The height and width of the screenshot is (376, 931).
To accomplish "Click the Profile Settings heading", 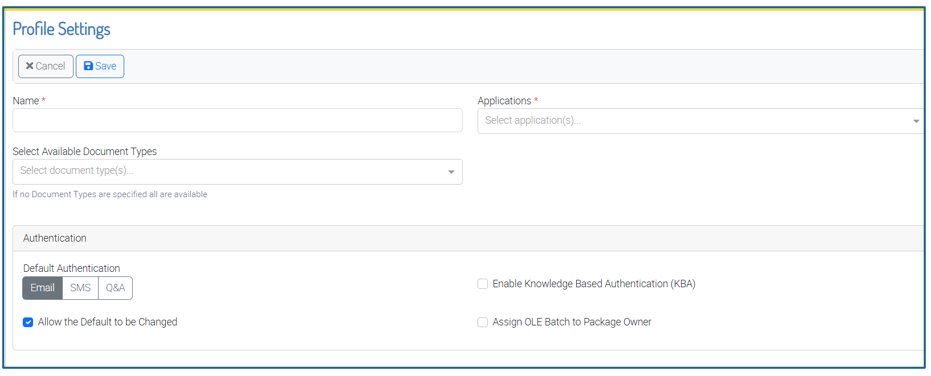I will (x=61, y=29).
